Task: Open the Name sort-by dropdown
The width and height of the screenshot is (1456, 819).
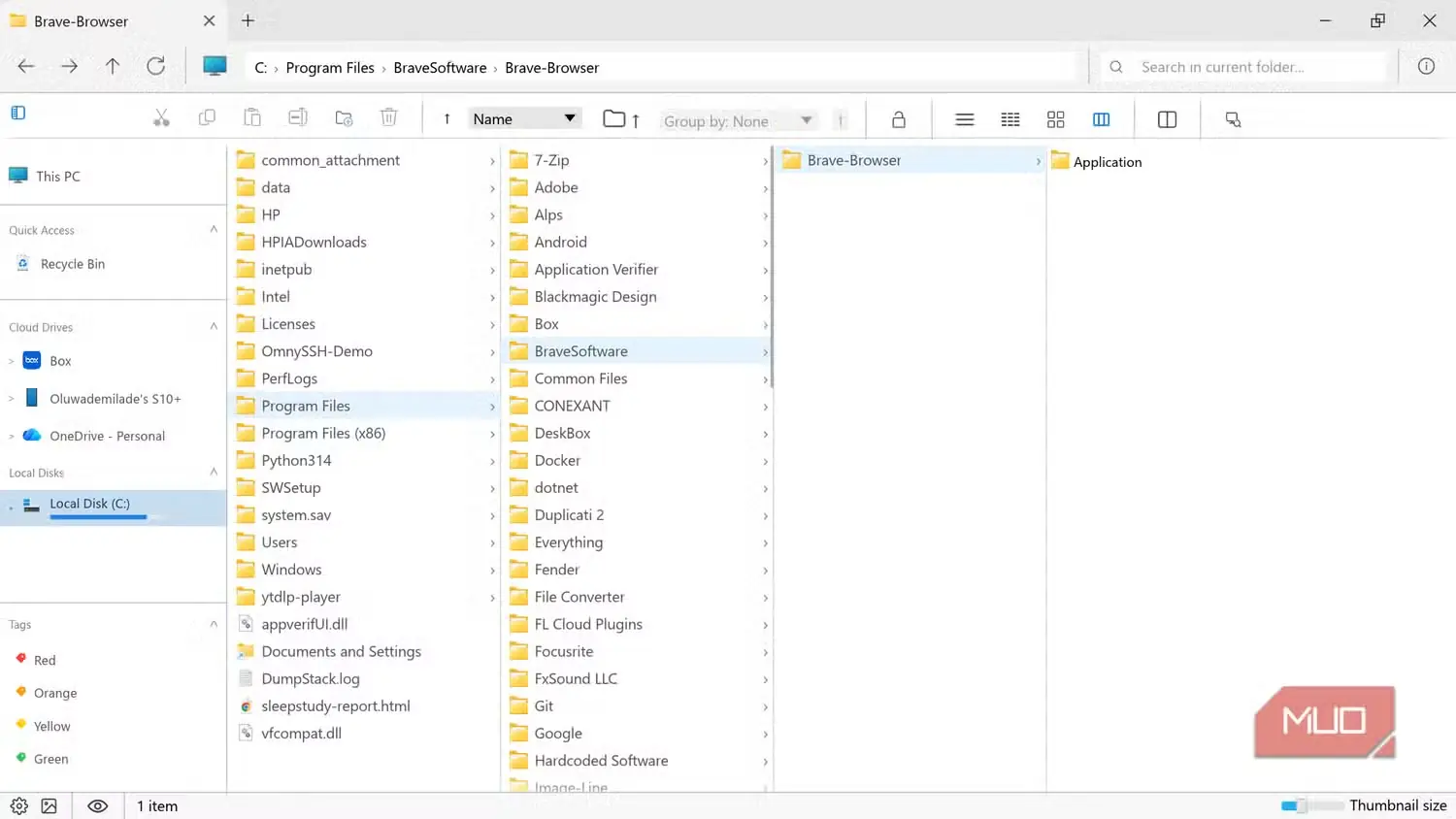Action: point(525,118)
